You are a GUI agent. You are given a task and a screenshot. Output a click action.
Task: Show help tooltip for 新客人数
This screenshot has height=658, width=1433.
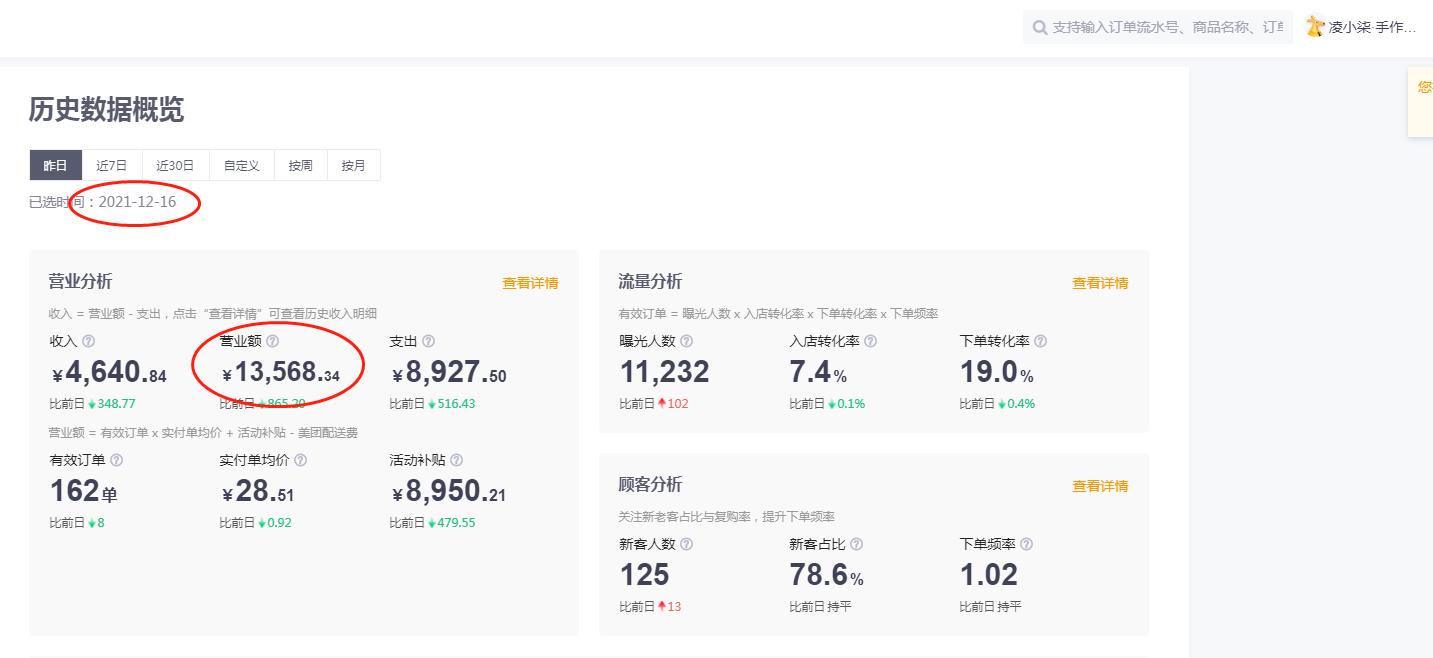coord(686,544)
